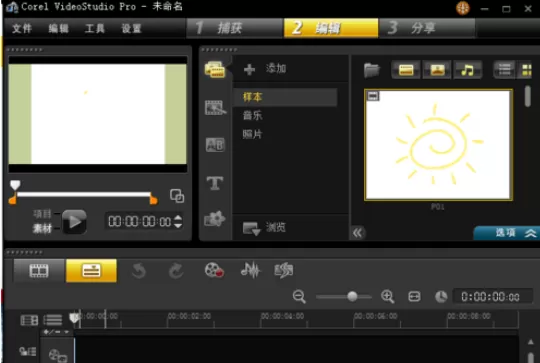
Task: Open the 编辑 menu in menu bar
Action: click(x=58, y=28)
